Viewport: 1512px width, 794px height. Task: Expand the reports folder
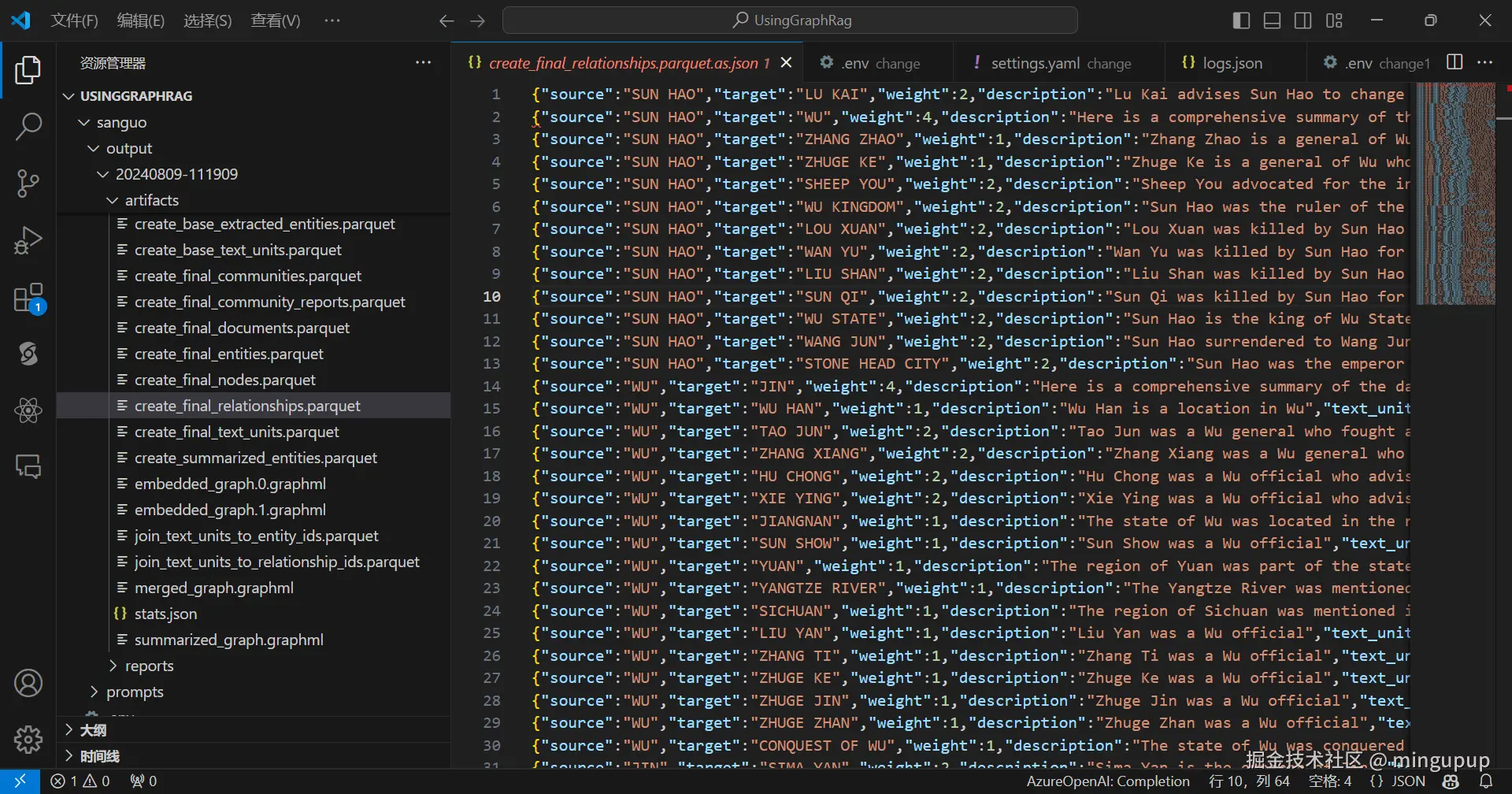(x=149, y=666)
